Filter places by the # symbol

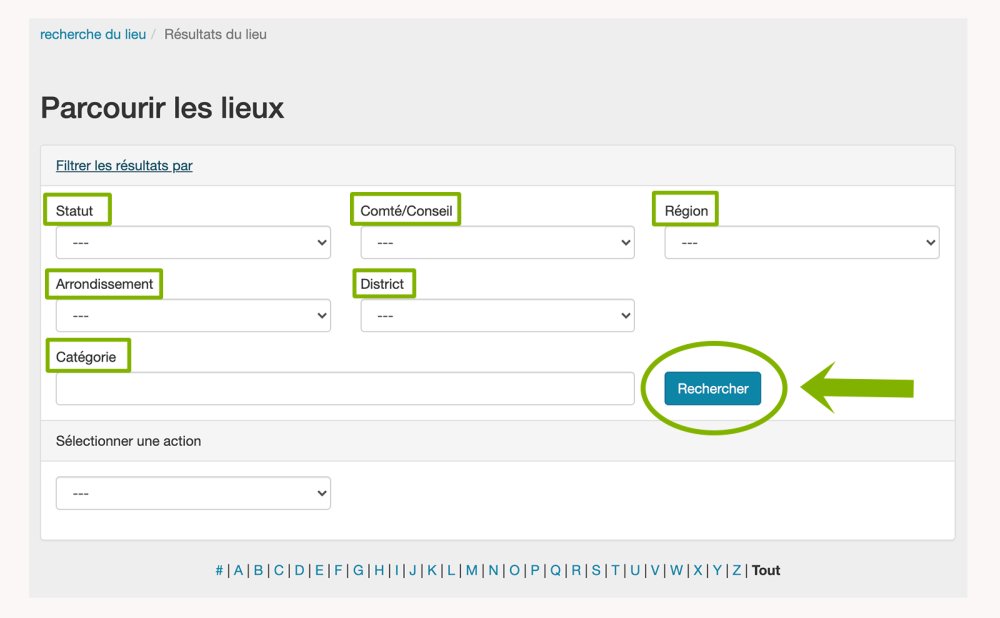point(219,570)
